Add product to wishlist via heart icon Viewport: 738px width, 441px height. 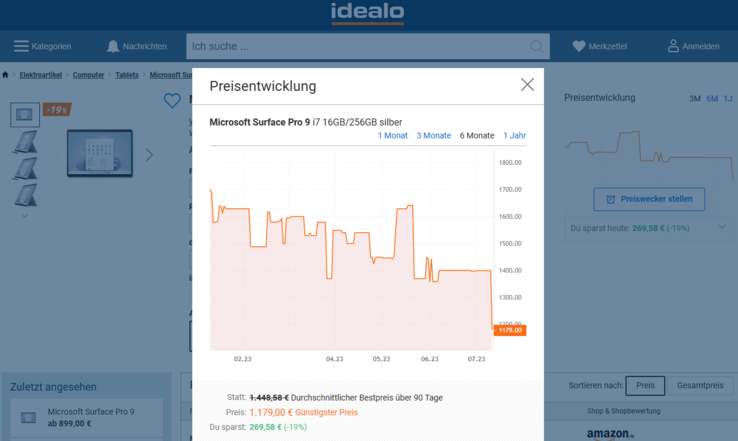[x=172, y=100]
